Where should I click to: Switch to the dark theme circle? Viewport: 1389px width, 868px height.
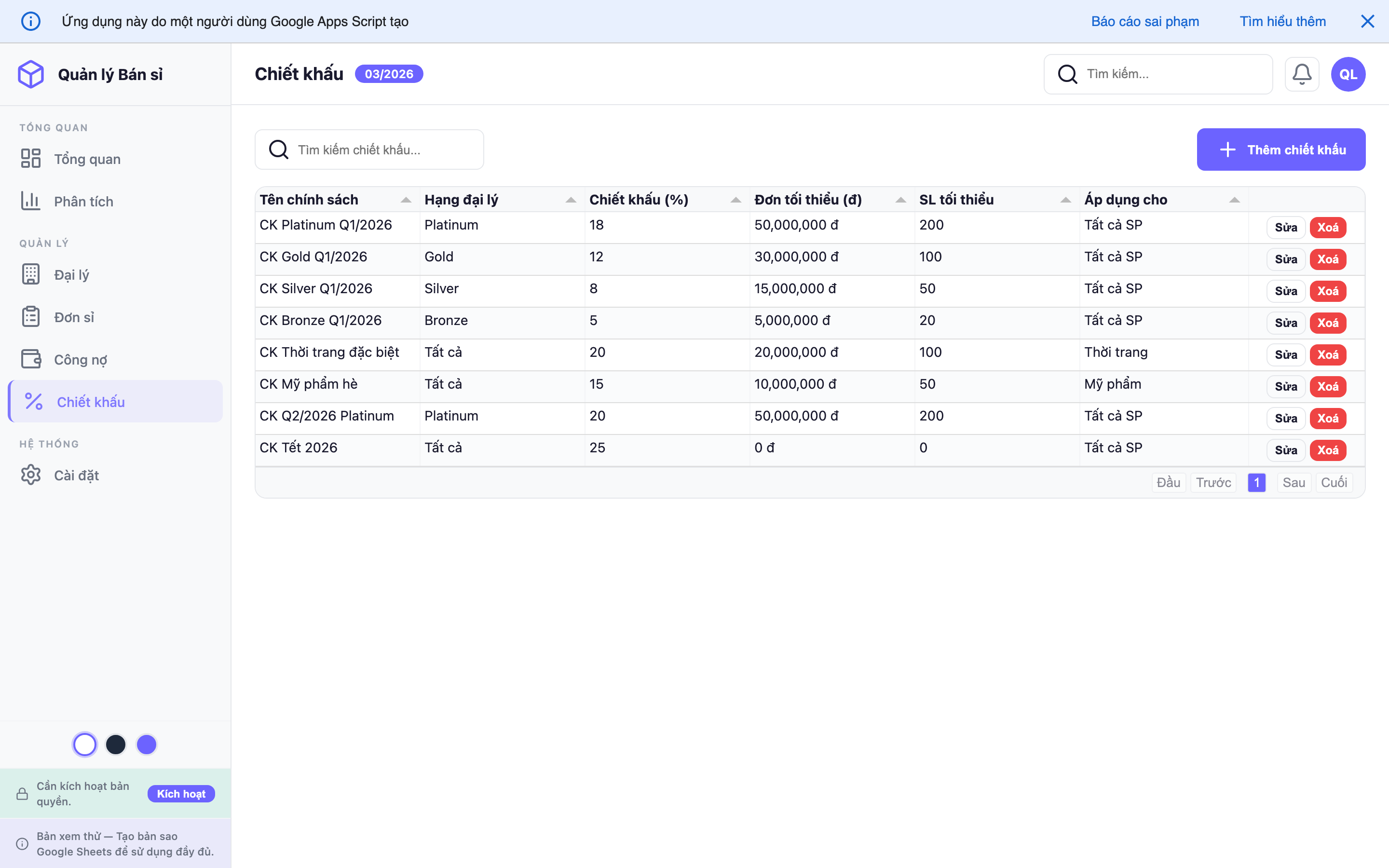tap(116, 745)
